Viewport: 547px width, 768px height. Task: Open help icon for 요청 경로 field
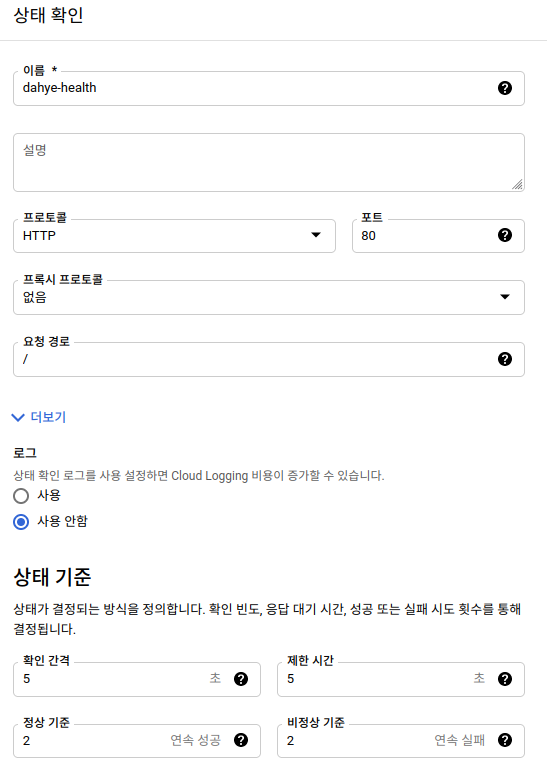[505, 359]
